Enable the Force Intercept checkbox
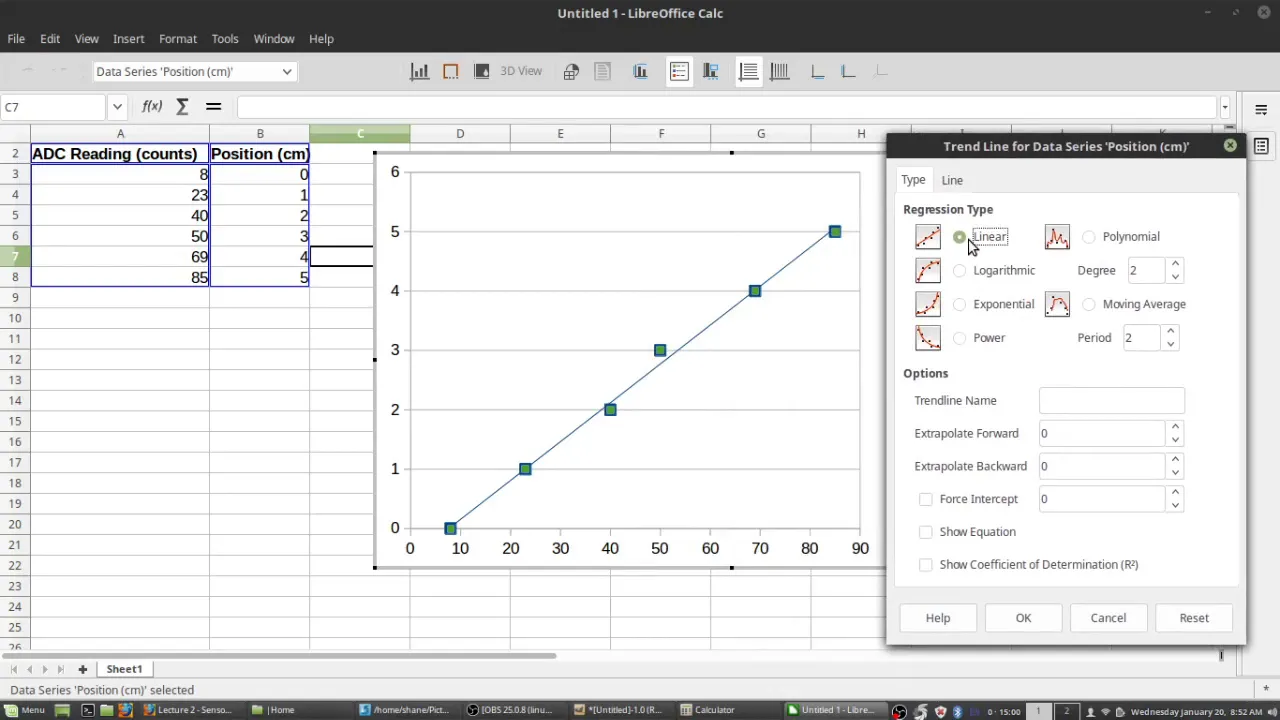 [x=926, y=499]
